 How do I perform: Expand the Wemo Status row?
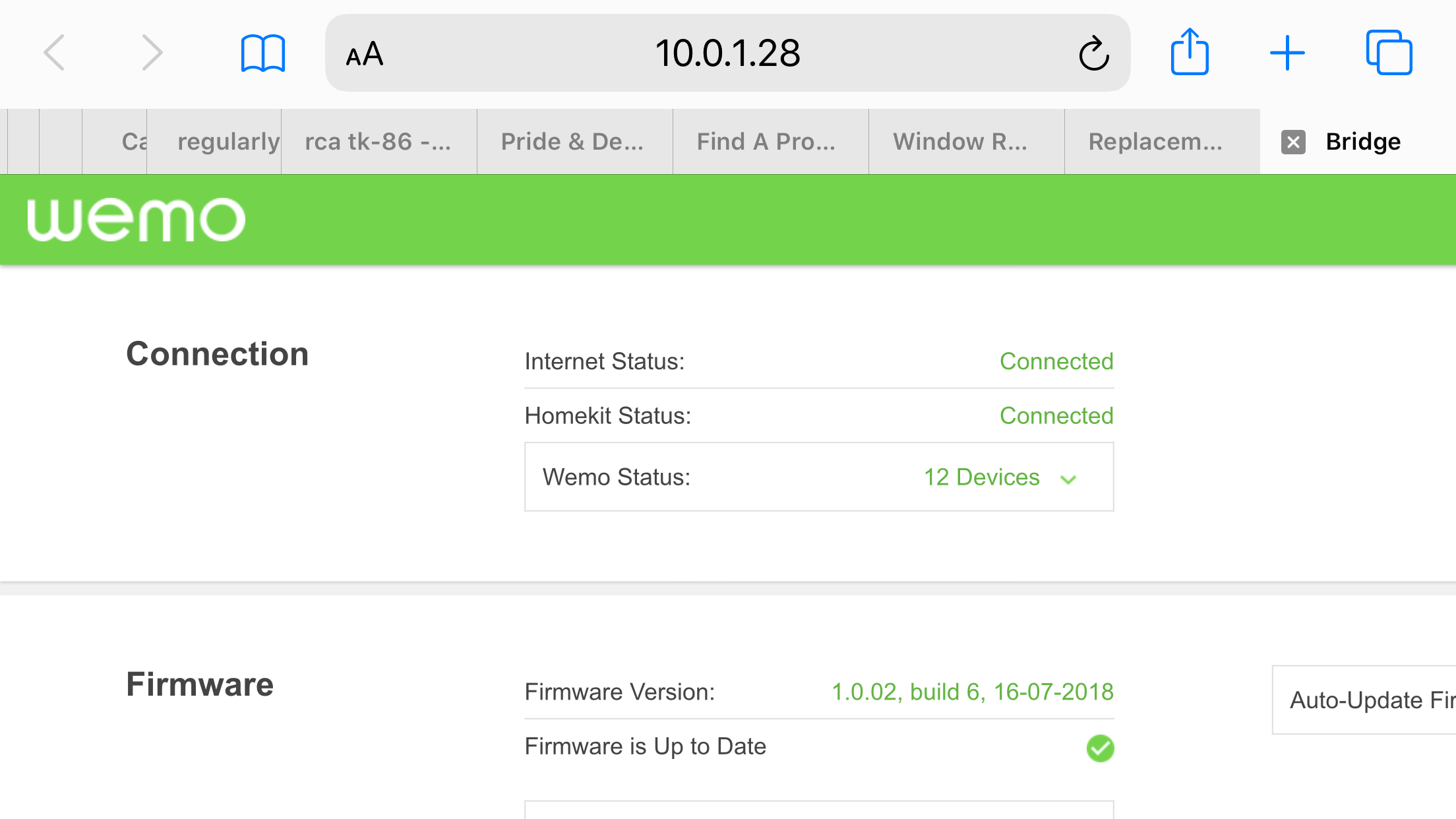point(818,477)
